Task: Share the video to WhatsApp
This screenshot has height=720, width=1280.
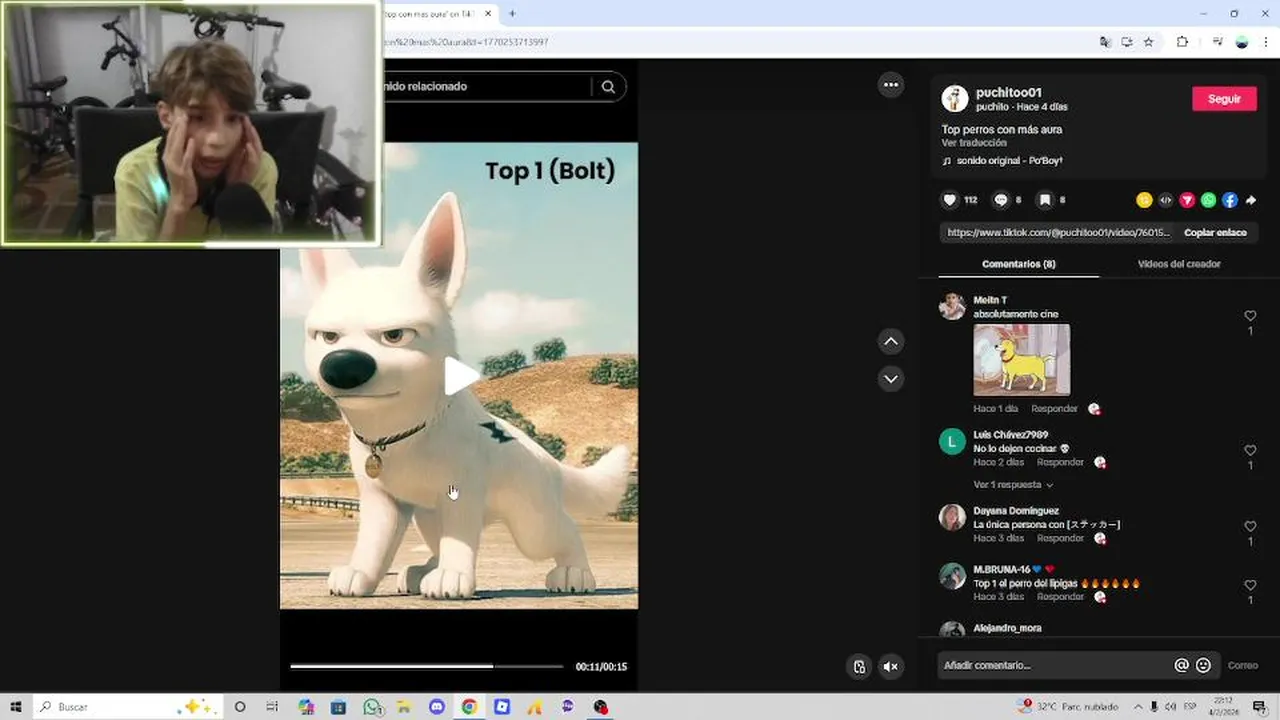Action: click(x=1208, y=200)
